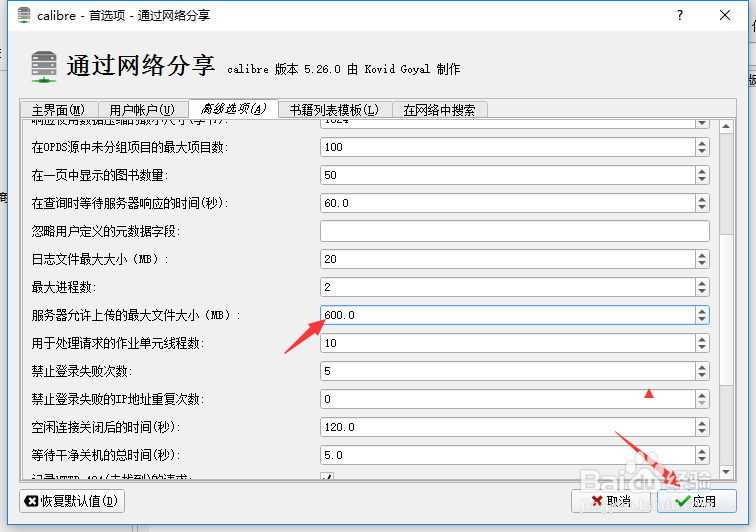
Task: Click the scrollbar up arrow in options list
Action: [726, 127]
